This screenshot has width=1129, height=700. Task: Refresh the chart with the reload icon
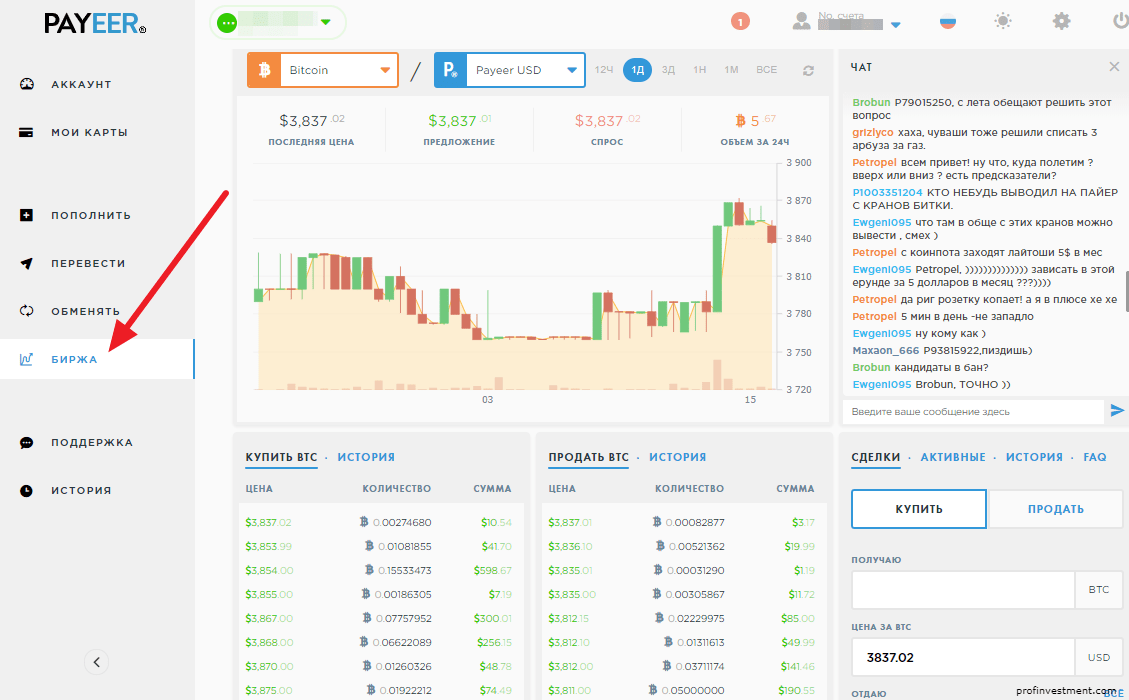(809, 71)
